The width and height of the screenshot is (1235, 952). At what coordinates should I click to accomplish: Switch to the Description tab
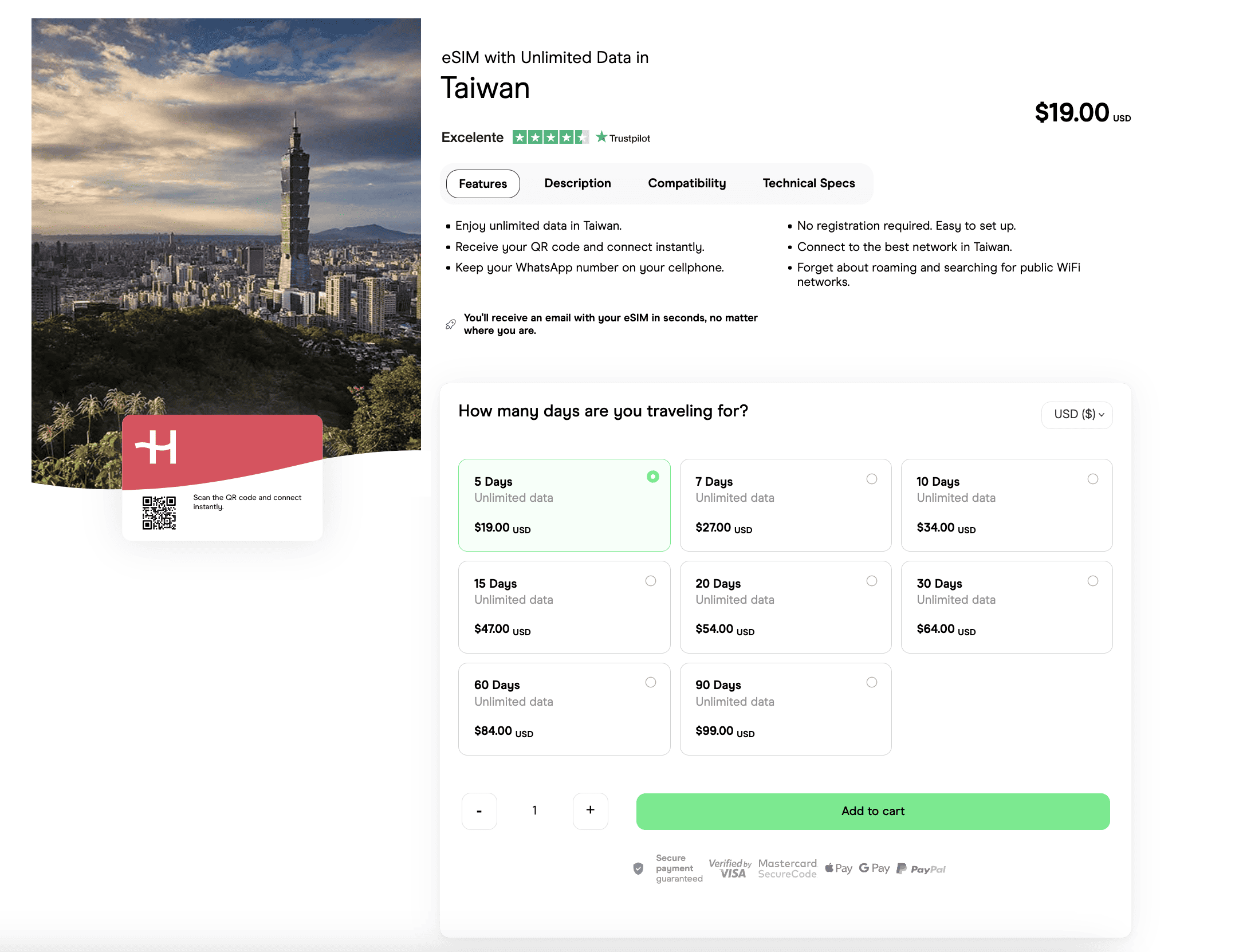pos(577,183)
